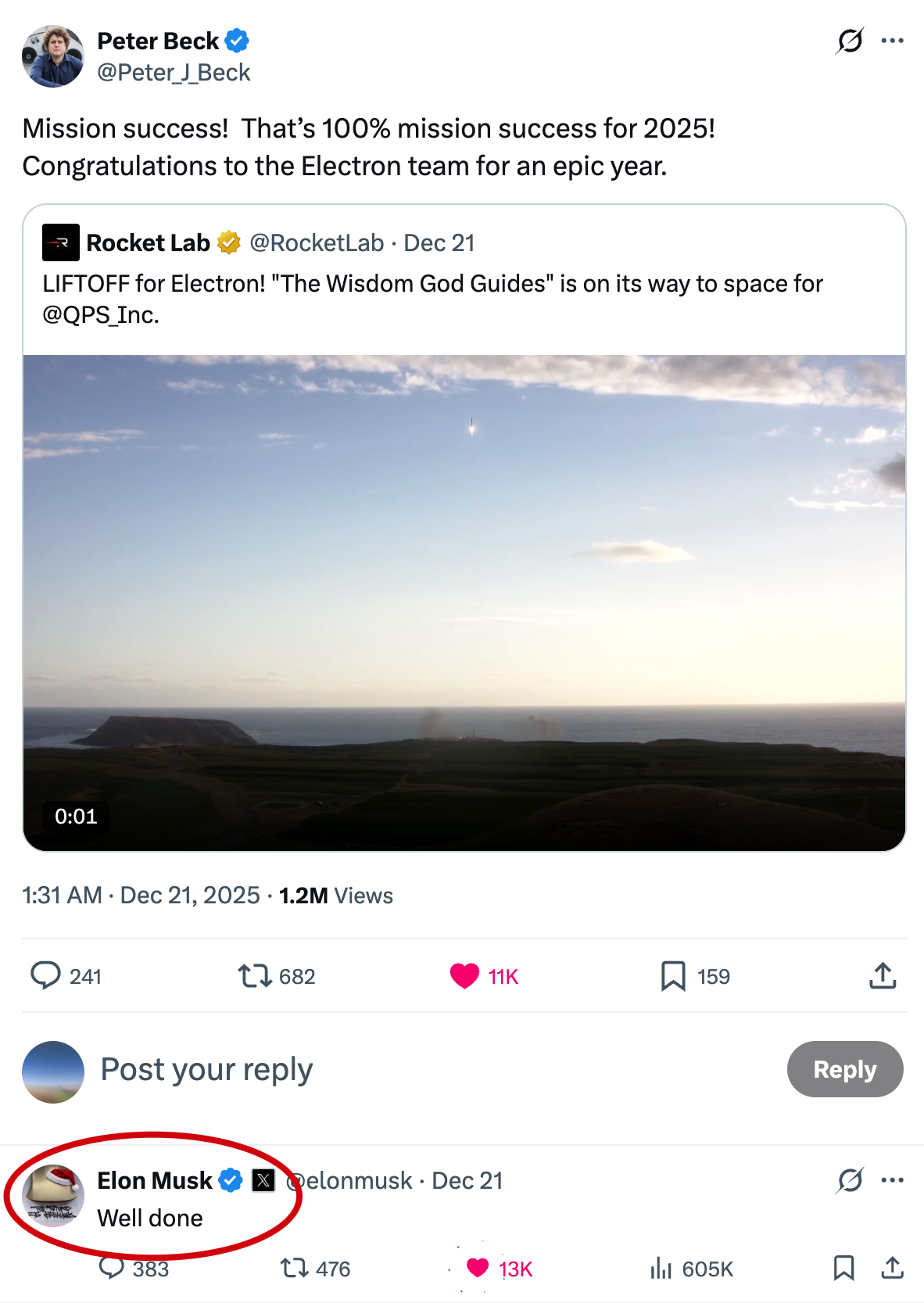Screen dimensions: 924x1303
Task: Open the more options menu on the main post
Action: [892, 41]
